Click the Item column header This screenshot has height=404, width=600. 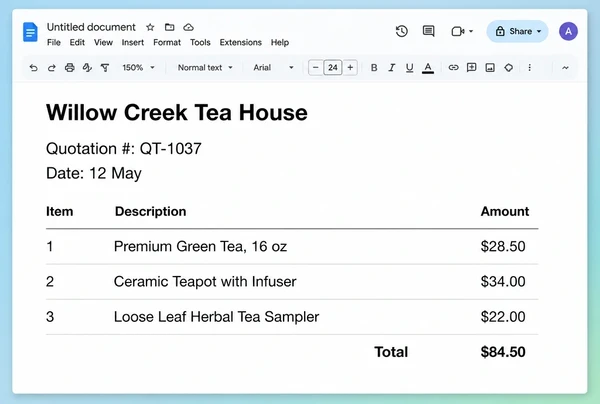[x=59, y=211]
